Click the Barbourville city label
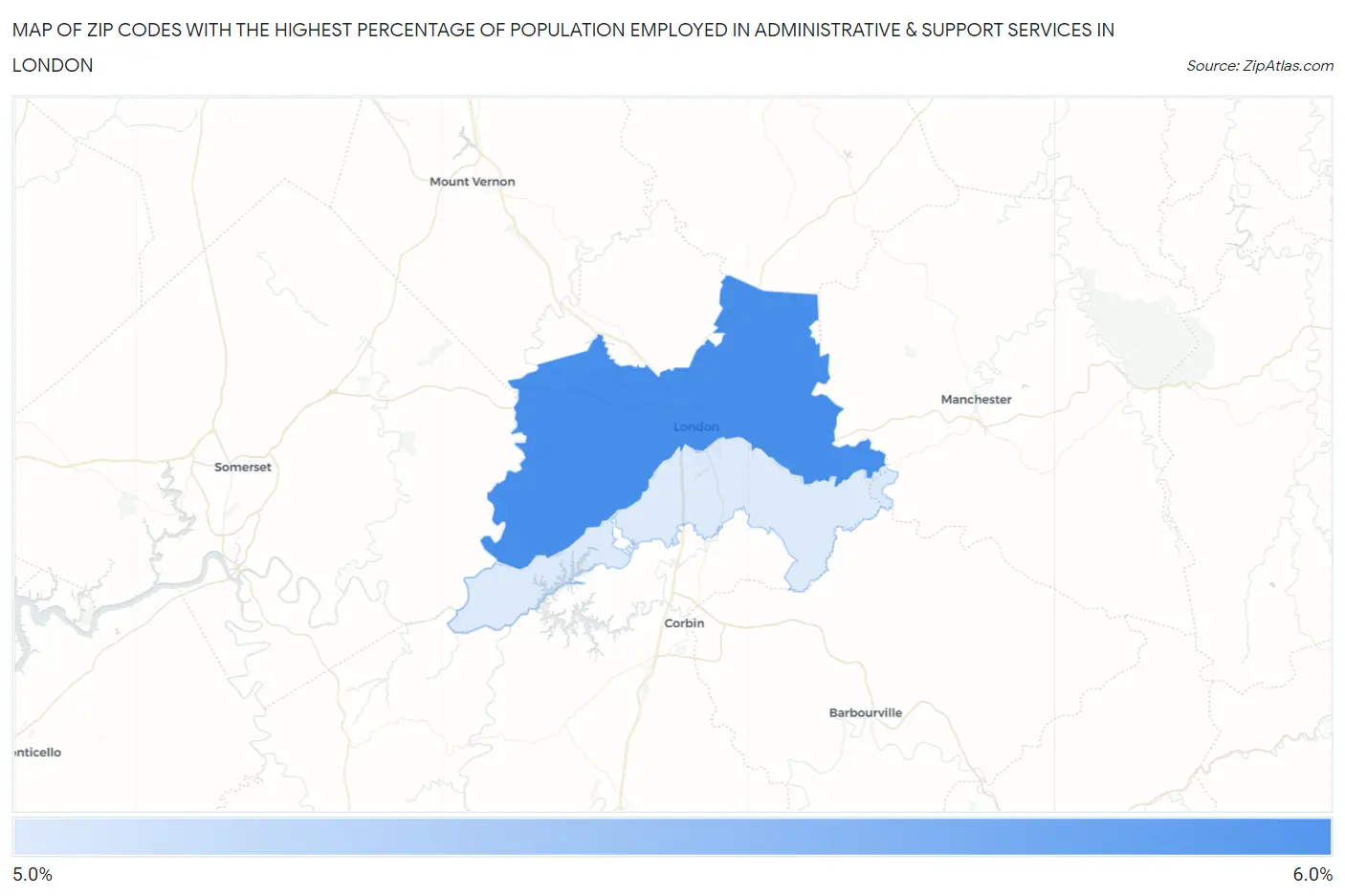Viewport: 1345px width, 896px height. [865, 713]
